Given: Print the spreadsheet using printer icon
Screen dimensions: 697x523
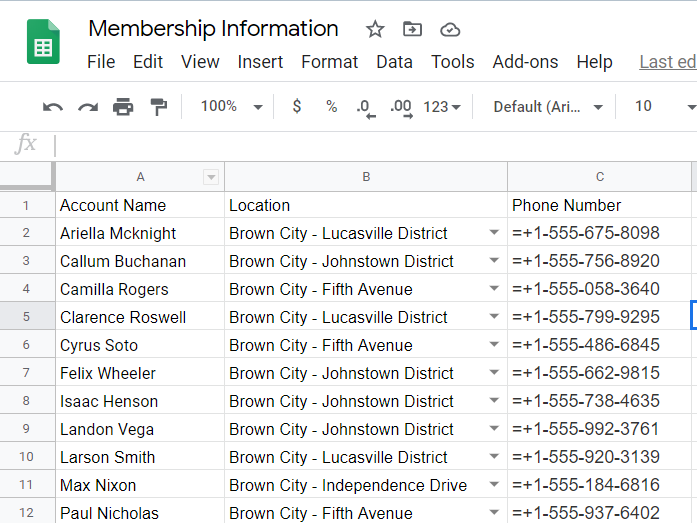Looking at the screenshot, I should click(123, 107).
